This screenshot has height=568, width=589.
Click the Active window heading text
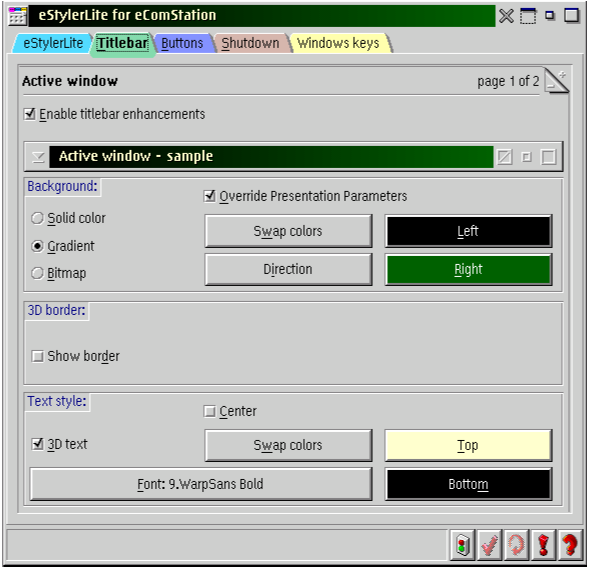pyautogui.click(x=70, y=81)
